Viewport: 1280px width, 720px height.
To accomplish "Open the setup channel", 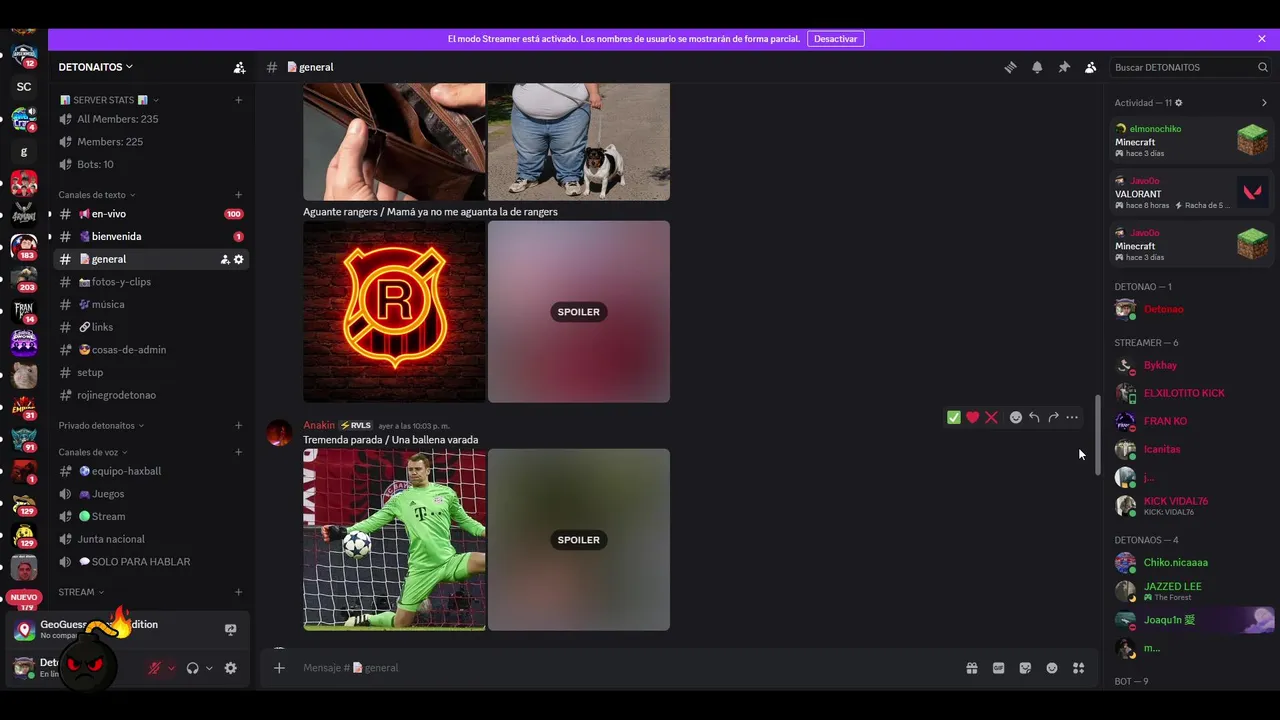I will 150,372.
